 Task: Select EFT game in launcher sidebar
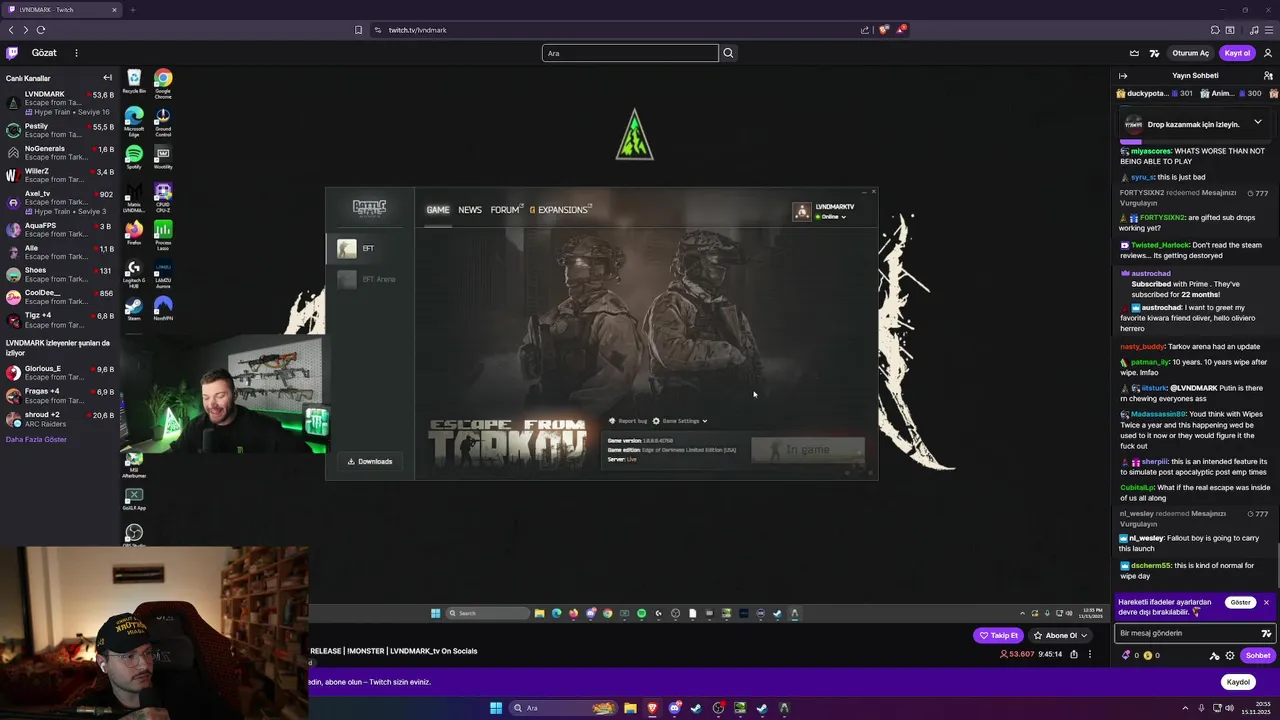pyautogui.click(x=370, y=248)
